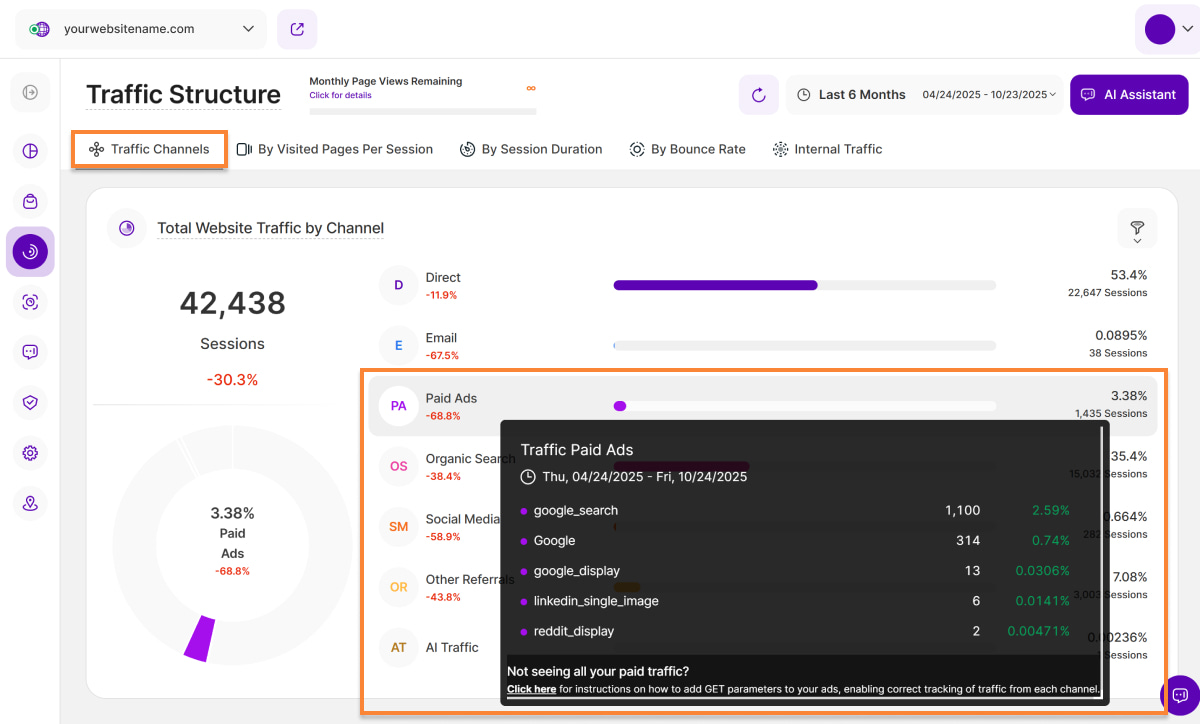Expand the sidebar collapse arrow icon
The height and width of the screenshot is (724, 1200).
click(30, 92)
